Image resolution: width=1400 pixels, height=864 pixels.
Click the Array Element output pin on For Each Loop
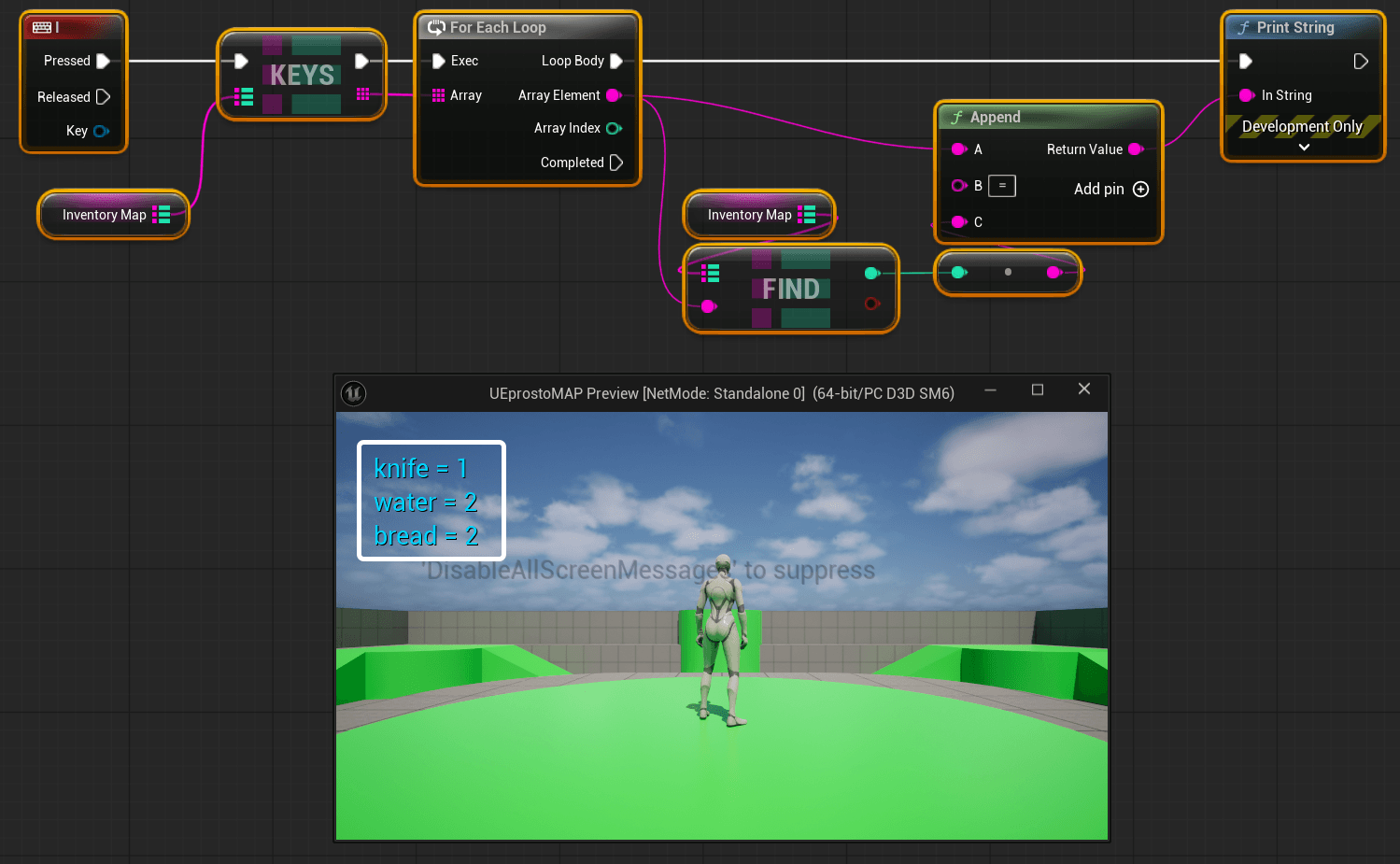614,94
